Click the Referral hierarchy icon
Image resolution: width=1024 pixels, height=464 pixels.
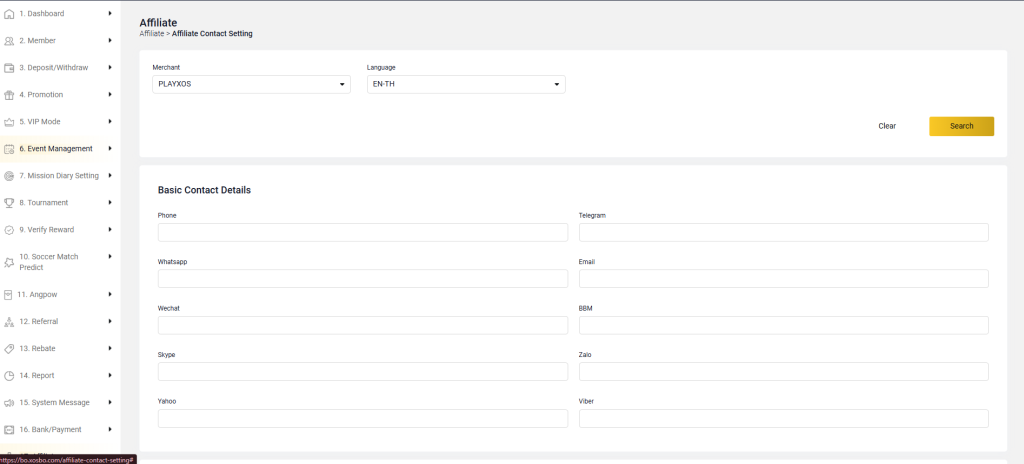click(9, 322)
